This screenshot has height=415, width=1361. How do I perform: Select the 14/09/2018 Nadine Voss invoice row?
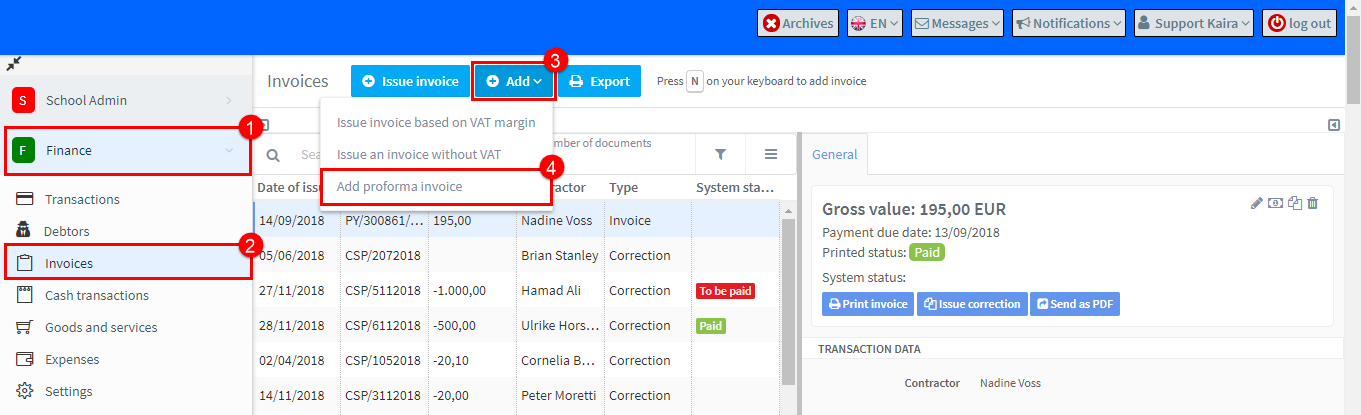[517, 220]
